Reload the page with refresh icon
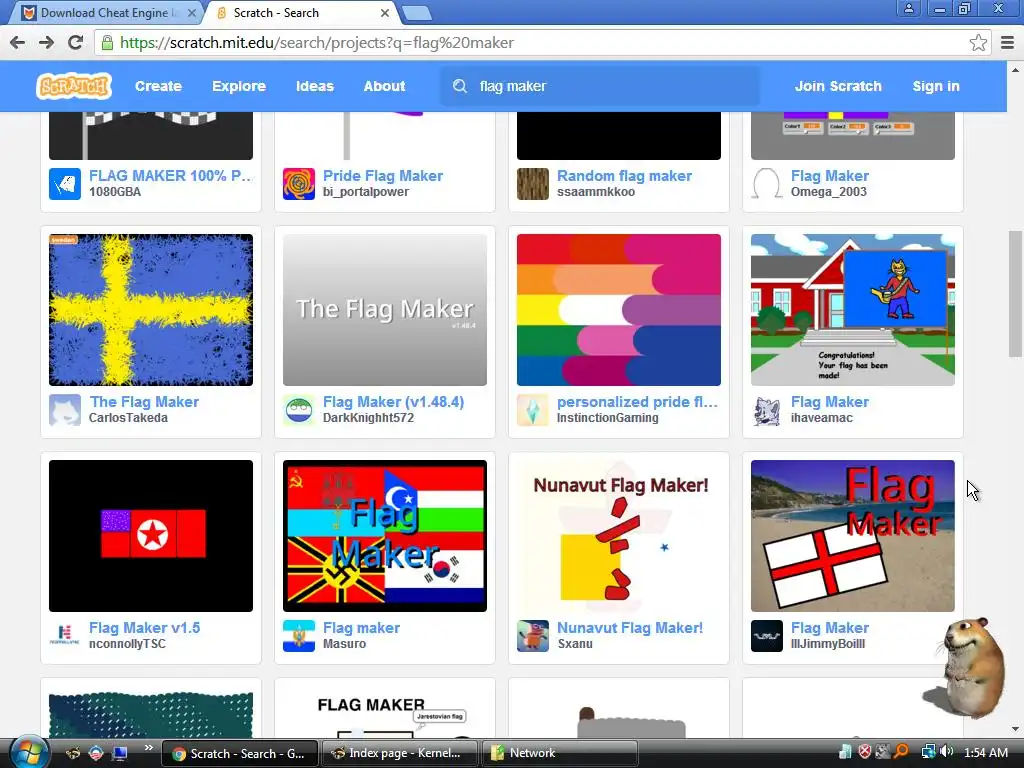Image resolution: width=1024 pixels, height=768 pixels. click(x=76, y=43)
